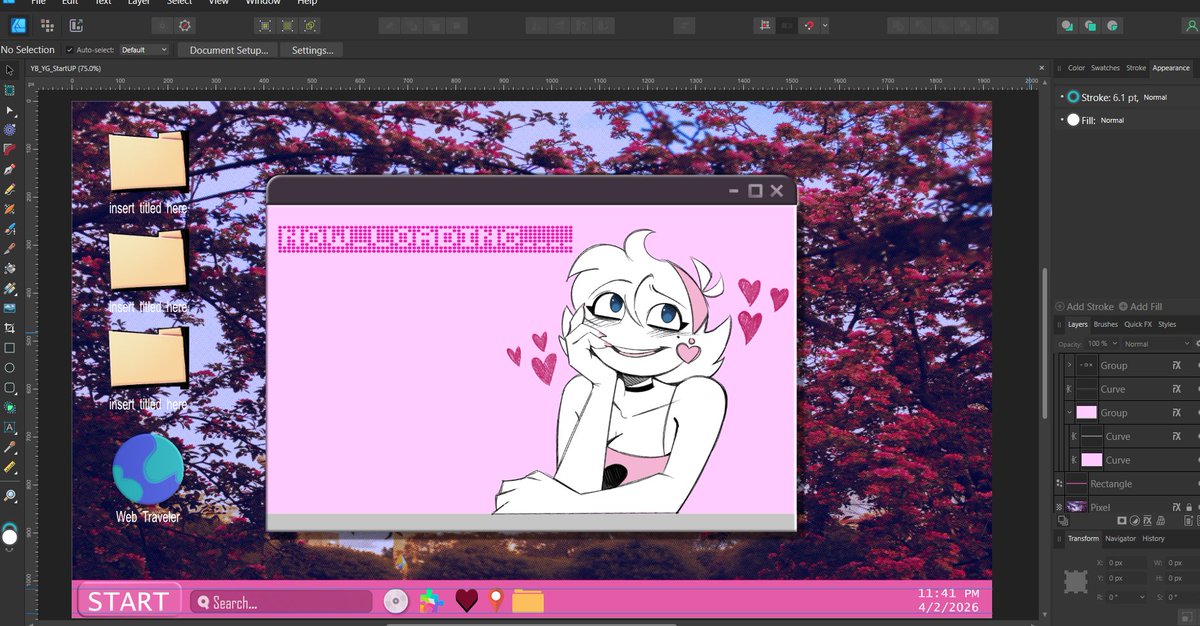Open the layer blend mode Normal dropdown
Image resolution: width=1200 pixels, height=626 pixels.
pos(1157,344)
